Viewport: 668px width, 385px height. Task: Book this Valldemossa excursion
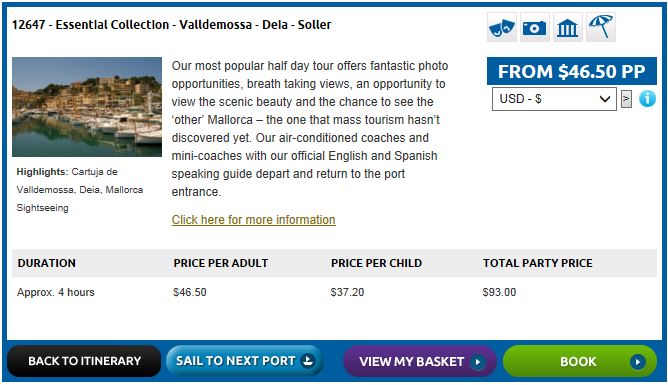[x=580, y=362]
